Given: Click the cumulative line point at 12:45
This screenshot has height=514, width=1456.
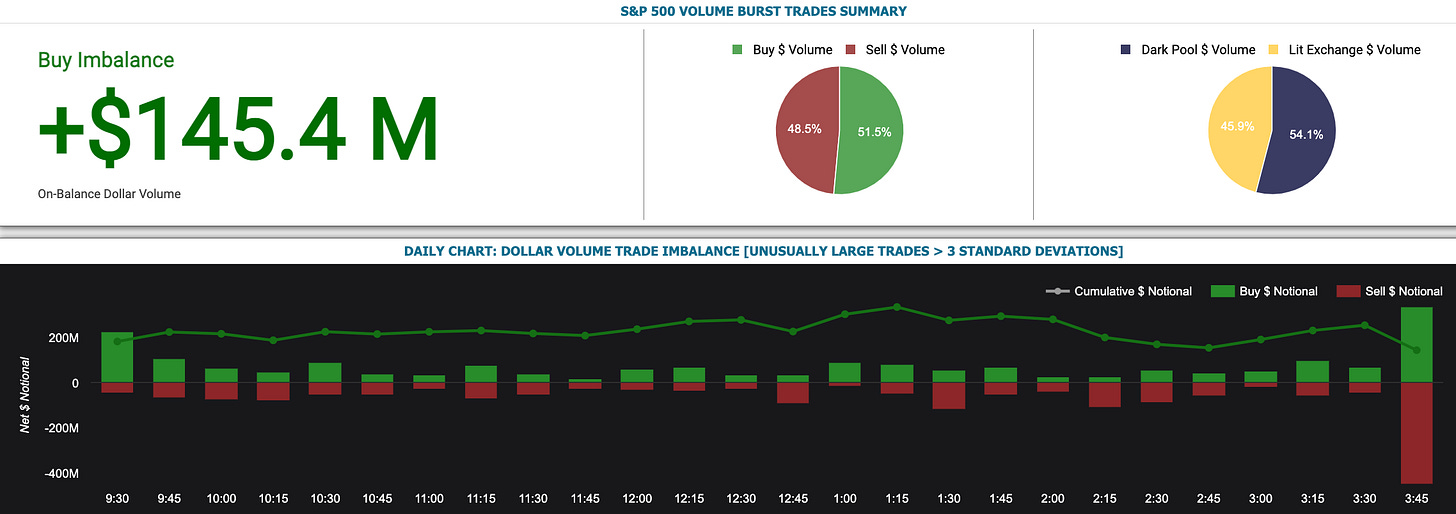Looking at the screenshot, I should click(793, 331).
